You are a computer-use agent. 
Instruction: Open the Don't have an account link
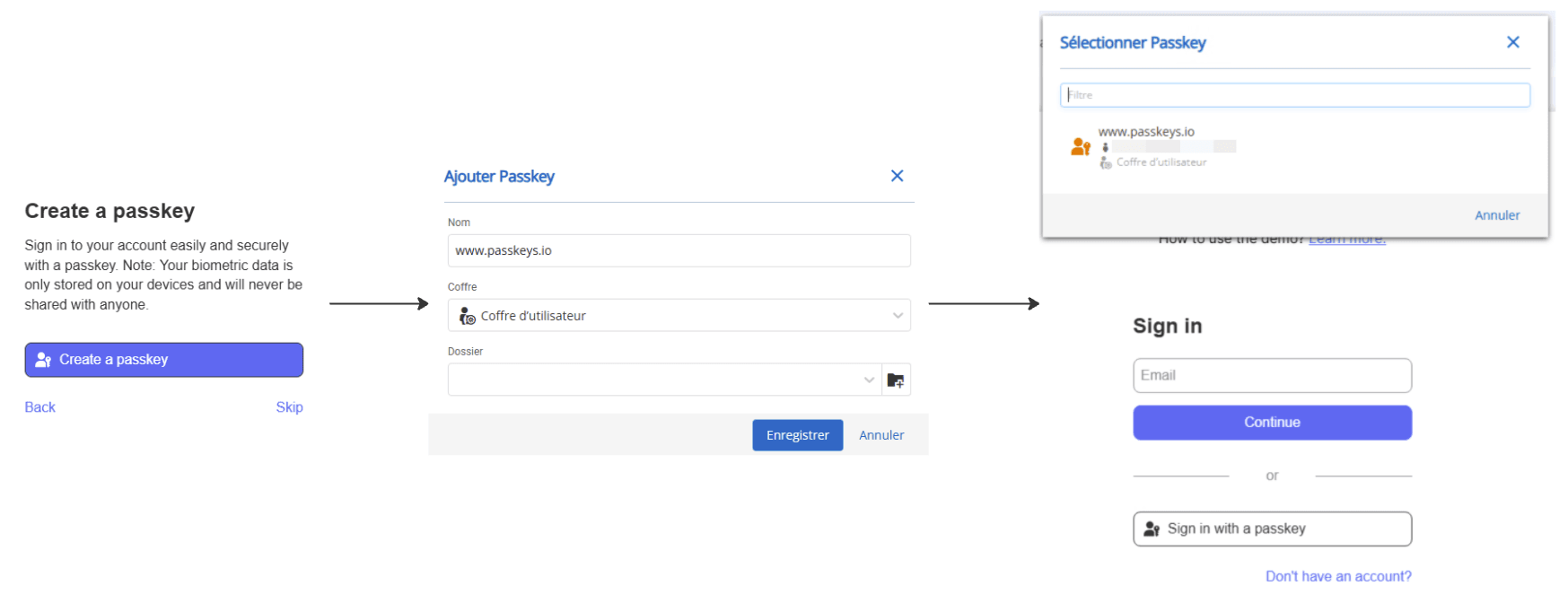[1337, 576]
